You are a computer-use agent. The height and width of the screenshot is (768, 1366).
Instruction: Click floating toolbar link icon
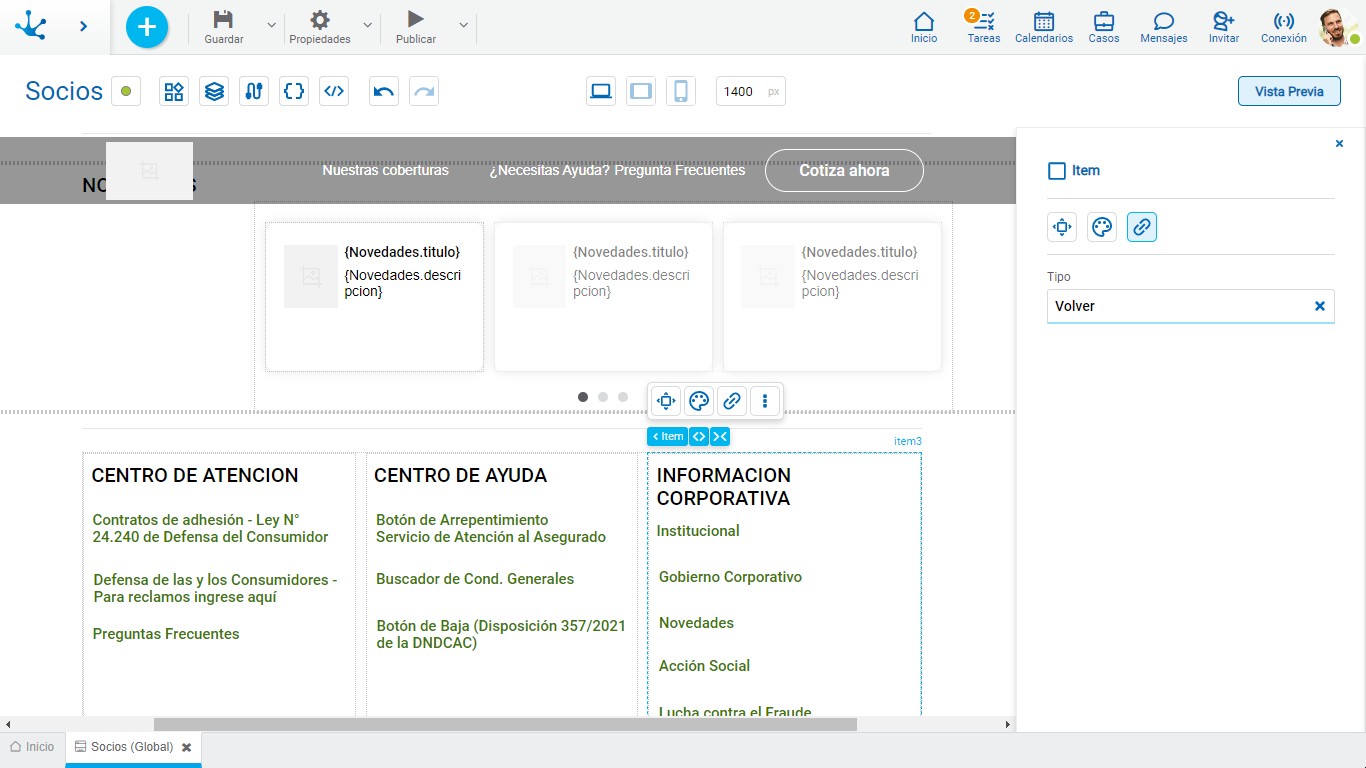tap(732, 401)
